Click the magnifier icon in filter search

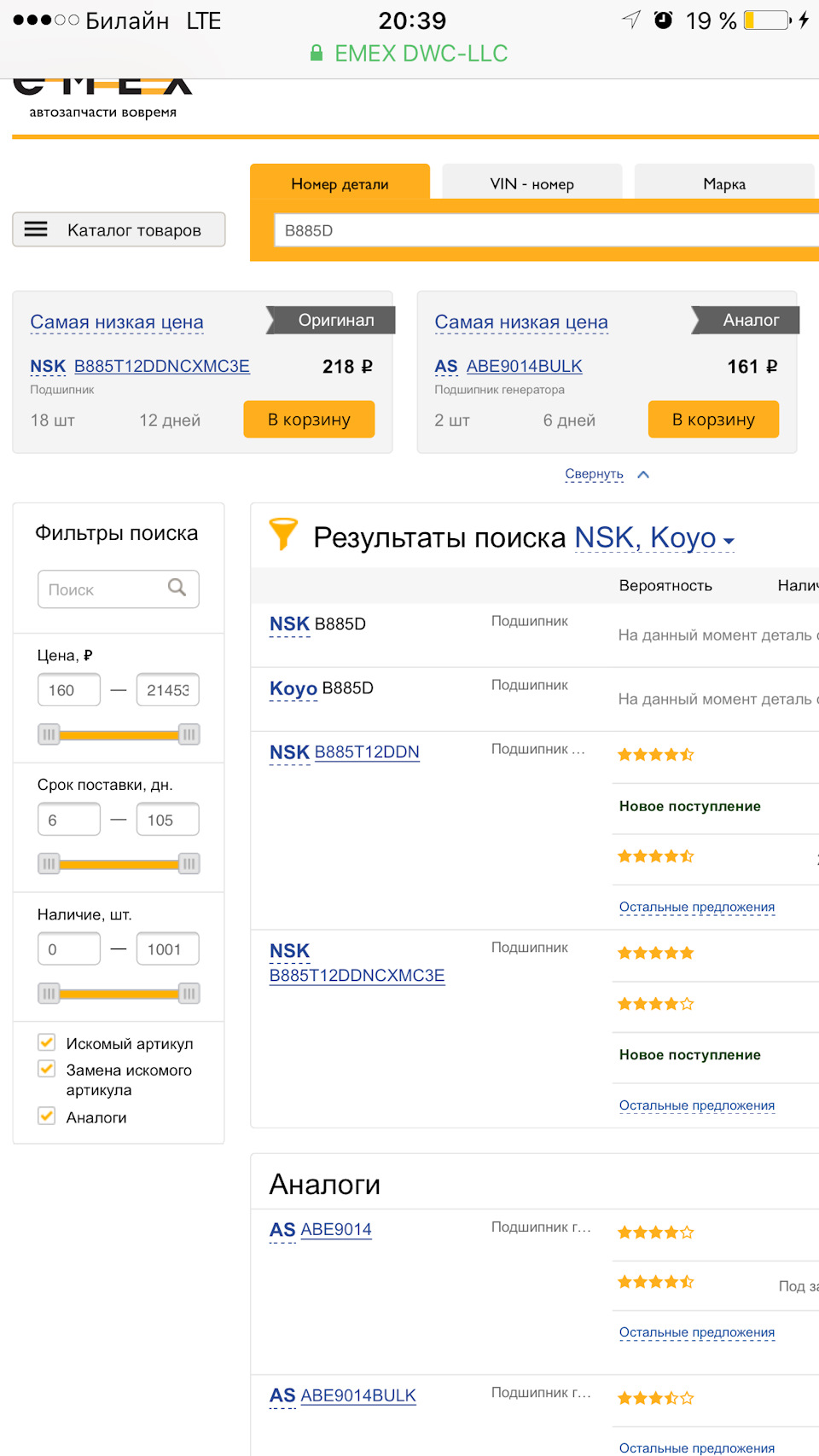[x=177, y=587]
